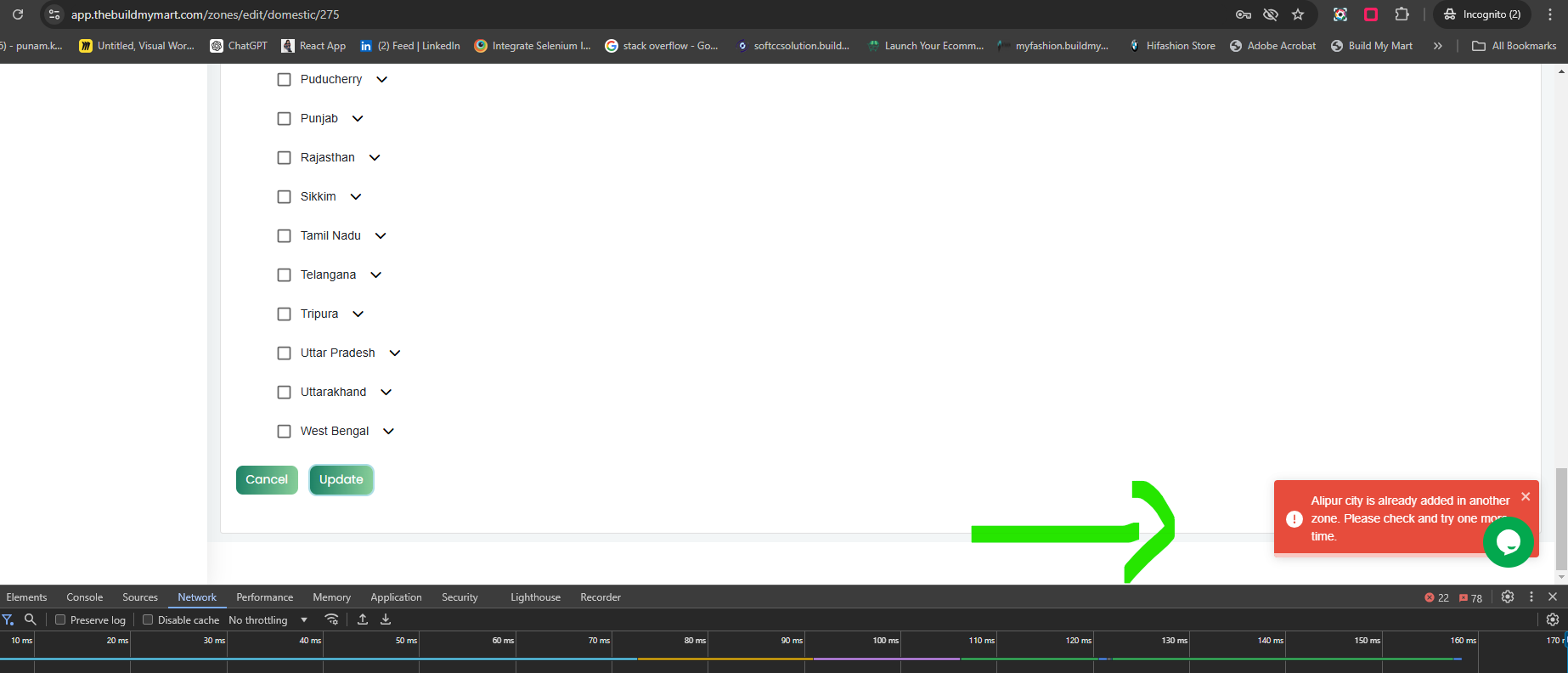Switch to the DevTools Performance tab
This screenshot has width=1568, height=673.
coord(265,597)
